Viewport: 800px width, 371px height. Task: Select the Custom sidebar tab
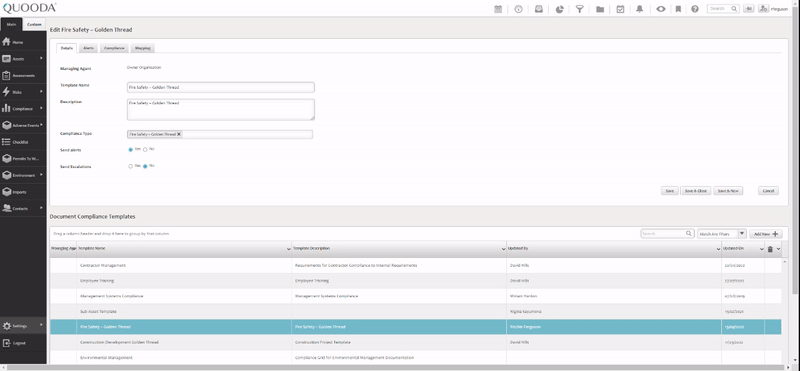point(34,24)
